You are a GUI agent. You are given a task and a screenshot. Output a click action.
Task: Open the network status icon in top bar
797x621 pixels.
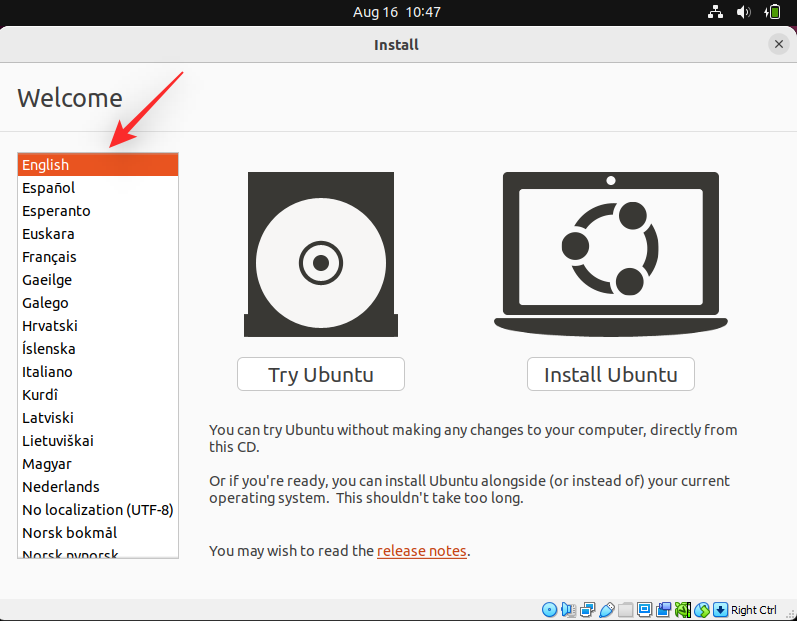click(715, 12)
